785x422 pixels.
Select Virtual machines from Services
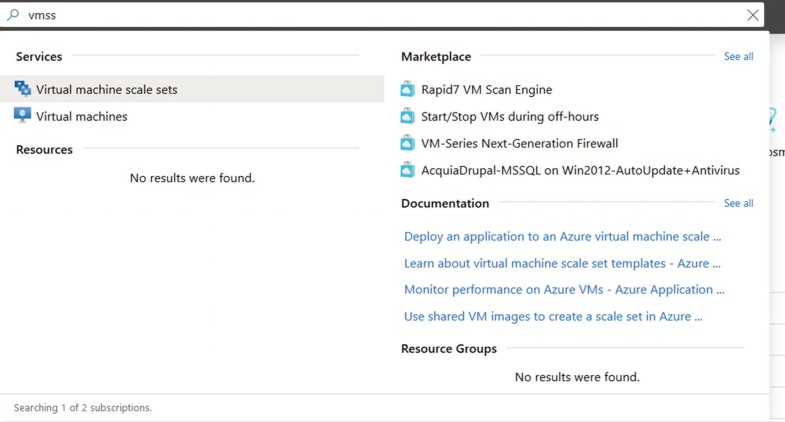[x=82, y=117]
